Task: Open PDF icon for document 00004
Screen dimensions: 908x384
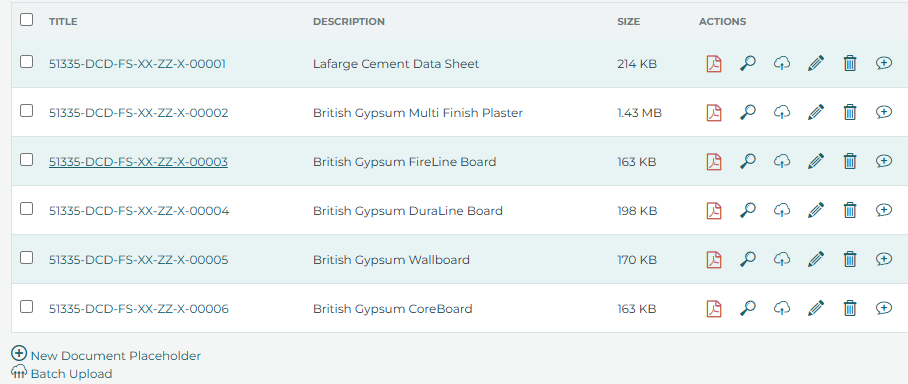Action: (x=714, y=210)
